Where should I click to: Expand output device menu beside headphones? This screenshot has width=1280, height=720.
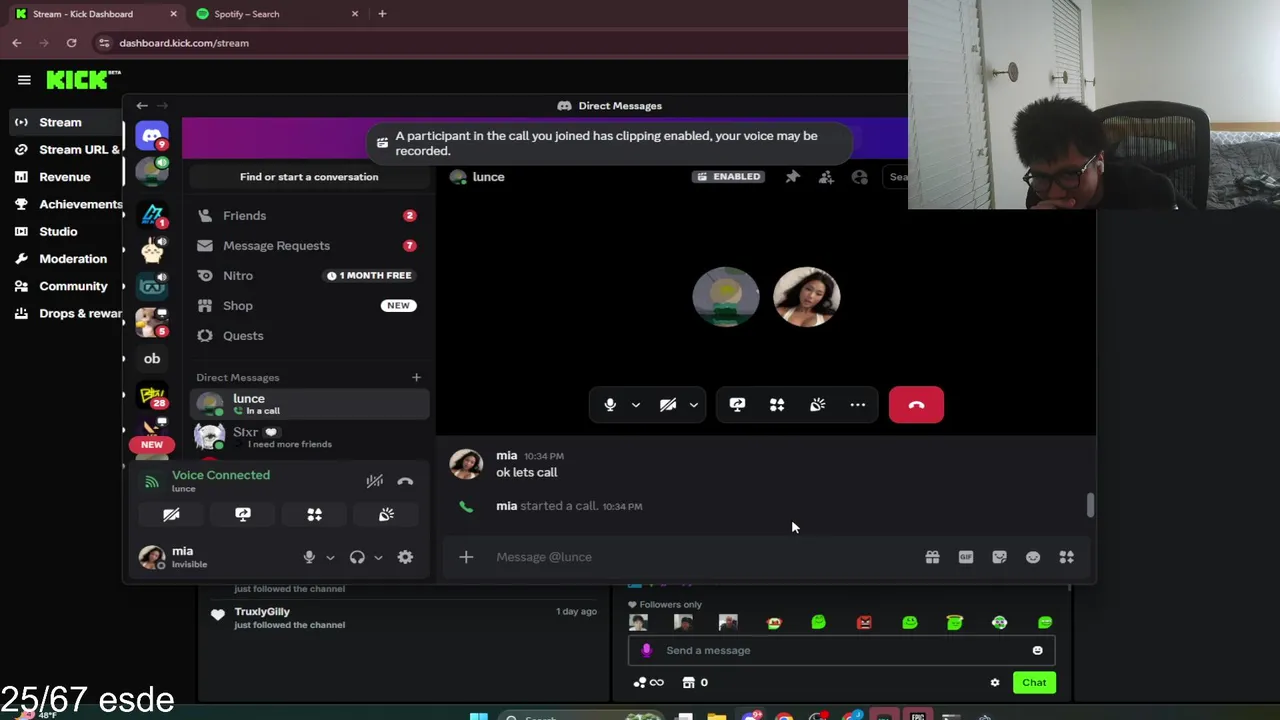[x=378, y=557]
